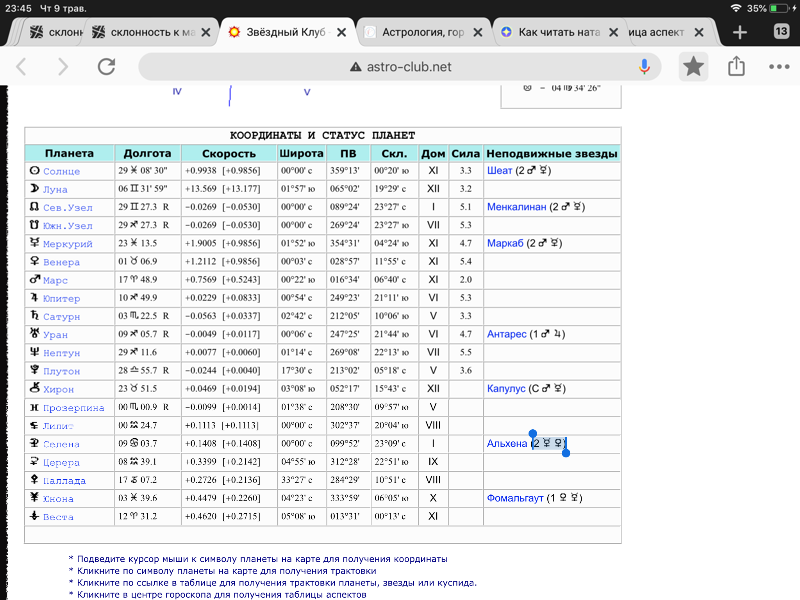Tap the Neptune glyph in Нептун row
The image size is (800, 600).
coord(34,352)
